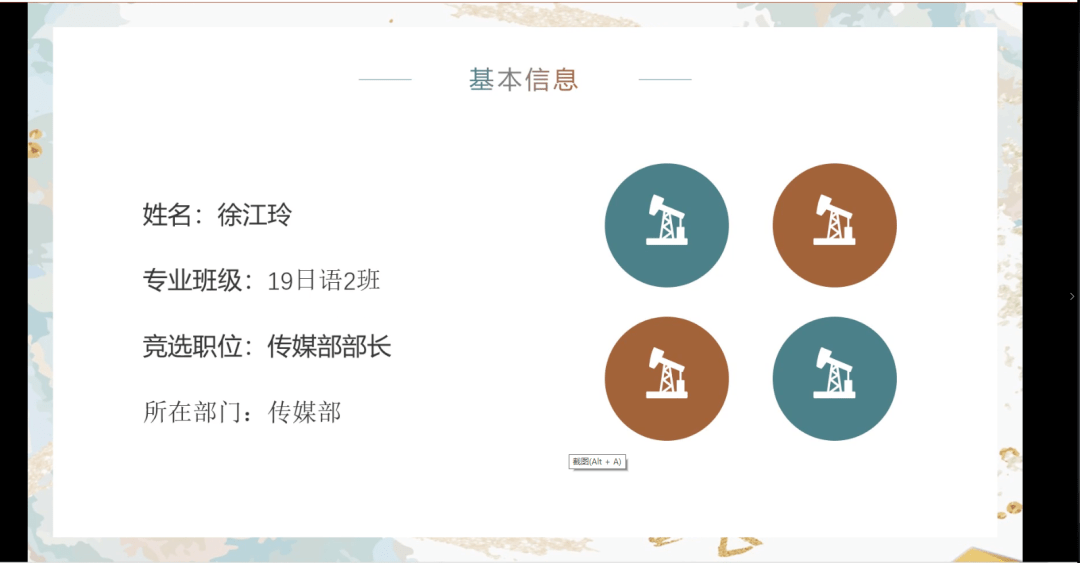Click the lower teal pumpjack circle icon

pyautogui.click(x=834, y=378)
